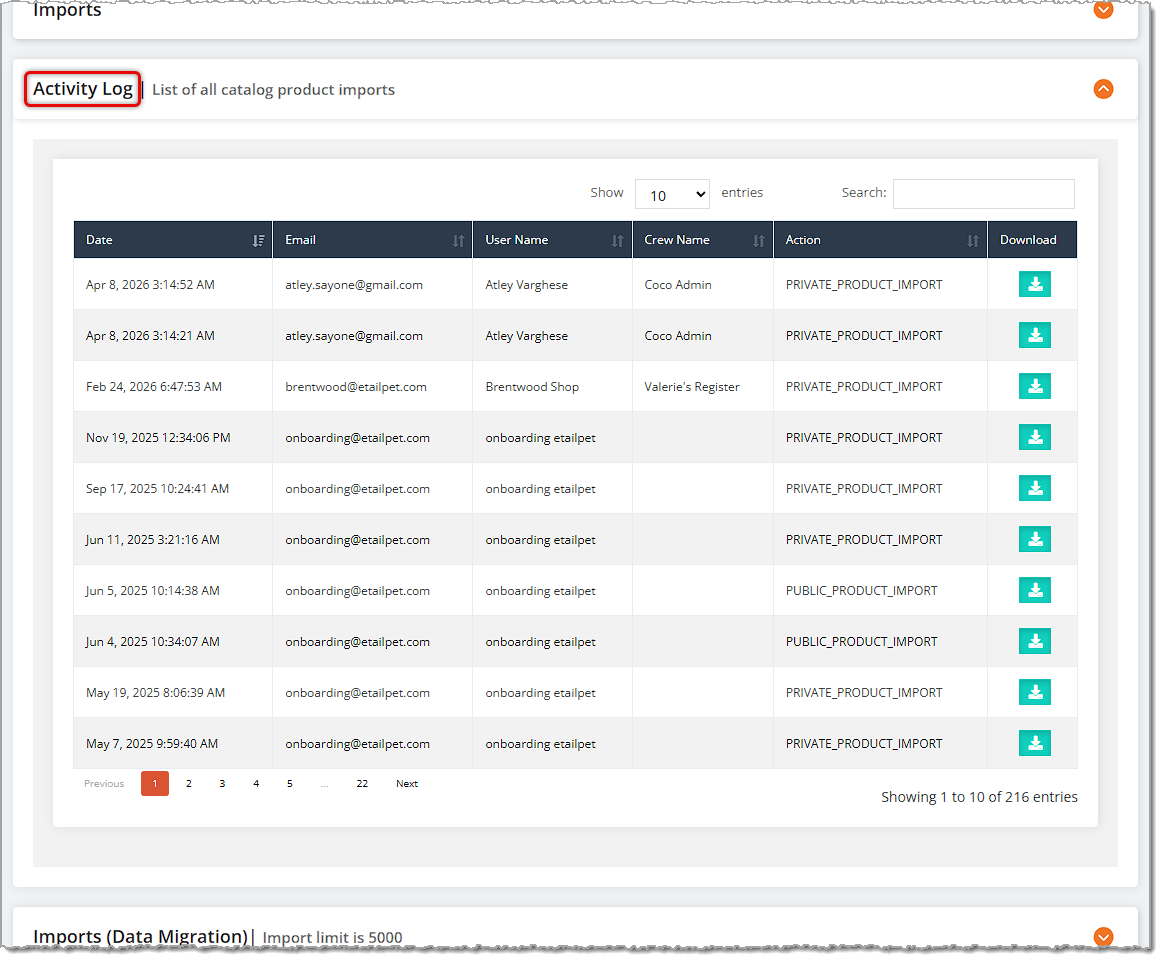Click the PUBLIC_PRODUCT_IMPORT action for Jun 5, 2025
Image resolution: width=1162 pixels, height=961 pixels.
point(861,591)
